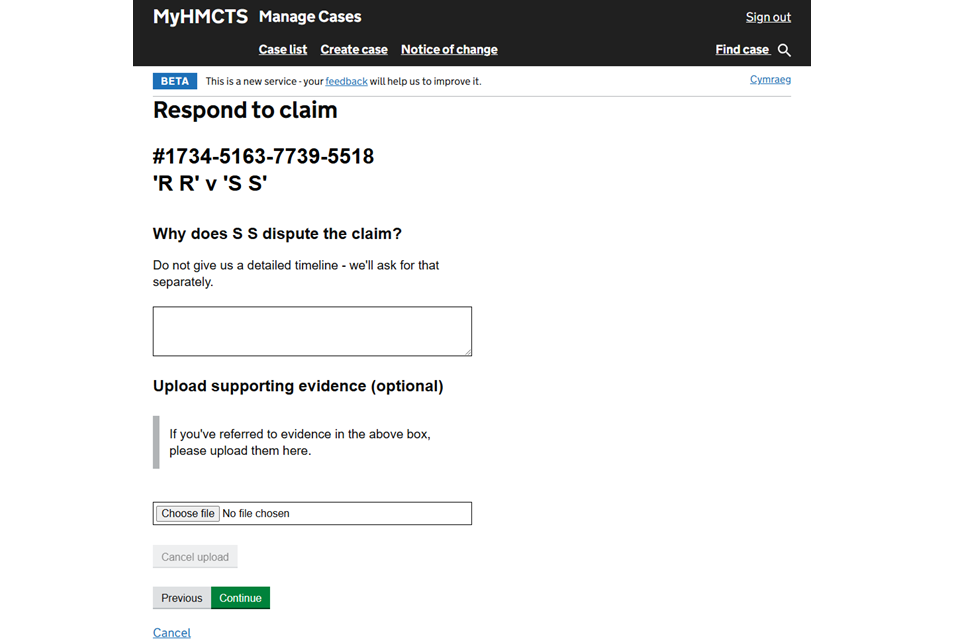Click the blue BETA tag
The height and width of the screenshot is (640, 960).
pyautogui.click(x=174, y=81)
